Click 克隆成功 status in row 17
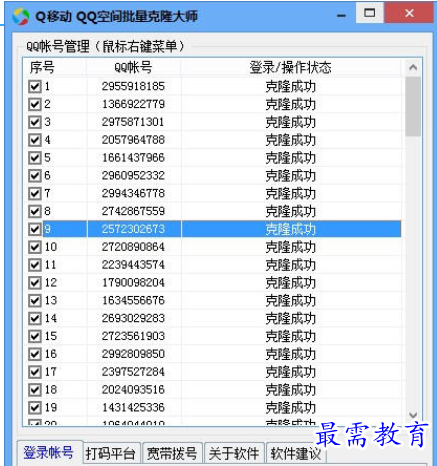This screenshot has width=437, height=466. pyautogui.click(x=291, y=372)
